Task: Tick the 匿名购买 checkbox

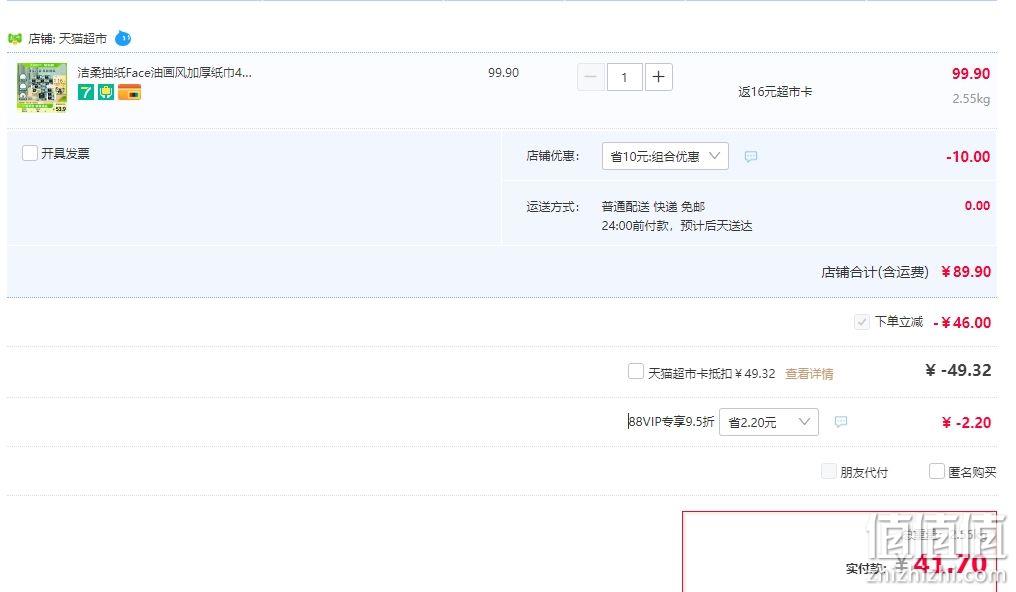Action: click(x=936, y=471)
